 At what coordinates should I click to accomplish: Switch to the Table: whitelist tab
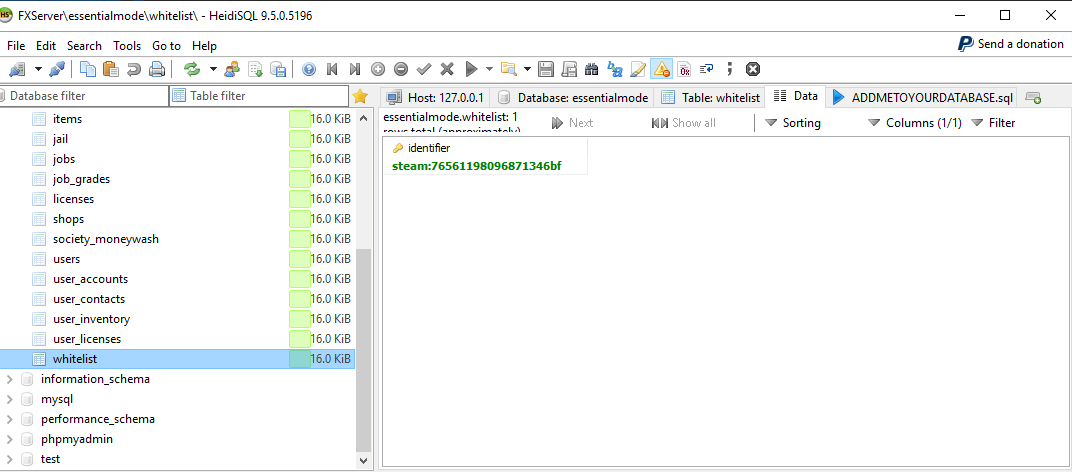(710, 97)
